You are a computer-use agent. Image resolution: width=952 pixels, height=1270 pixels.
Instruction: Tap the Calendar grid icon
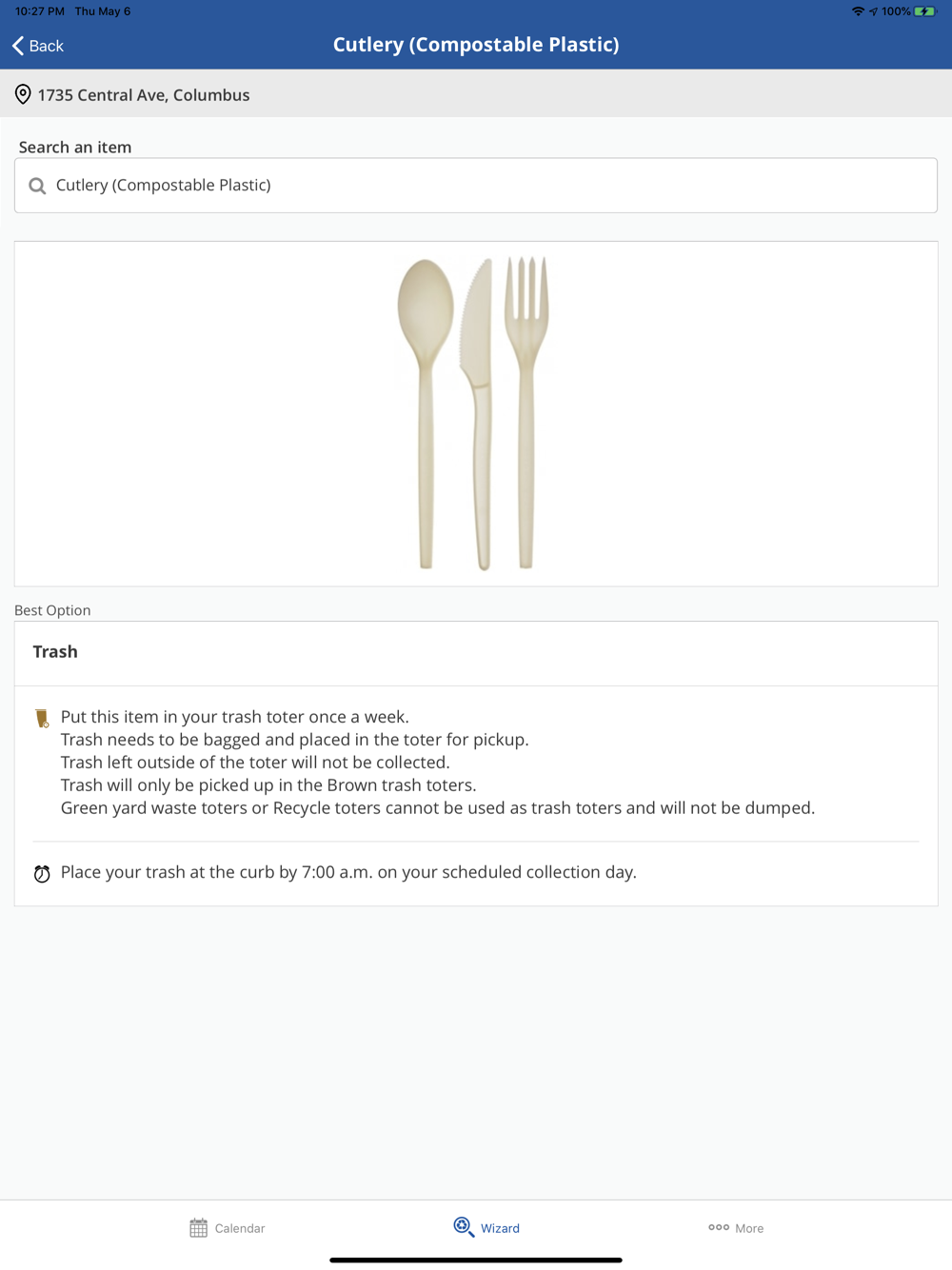coord(198,1228)
